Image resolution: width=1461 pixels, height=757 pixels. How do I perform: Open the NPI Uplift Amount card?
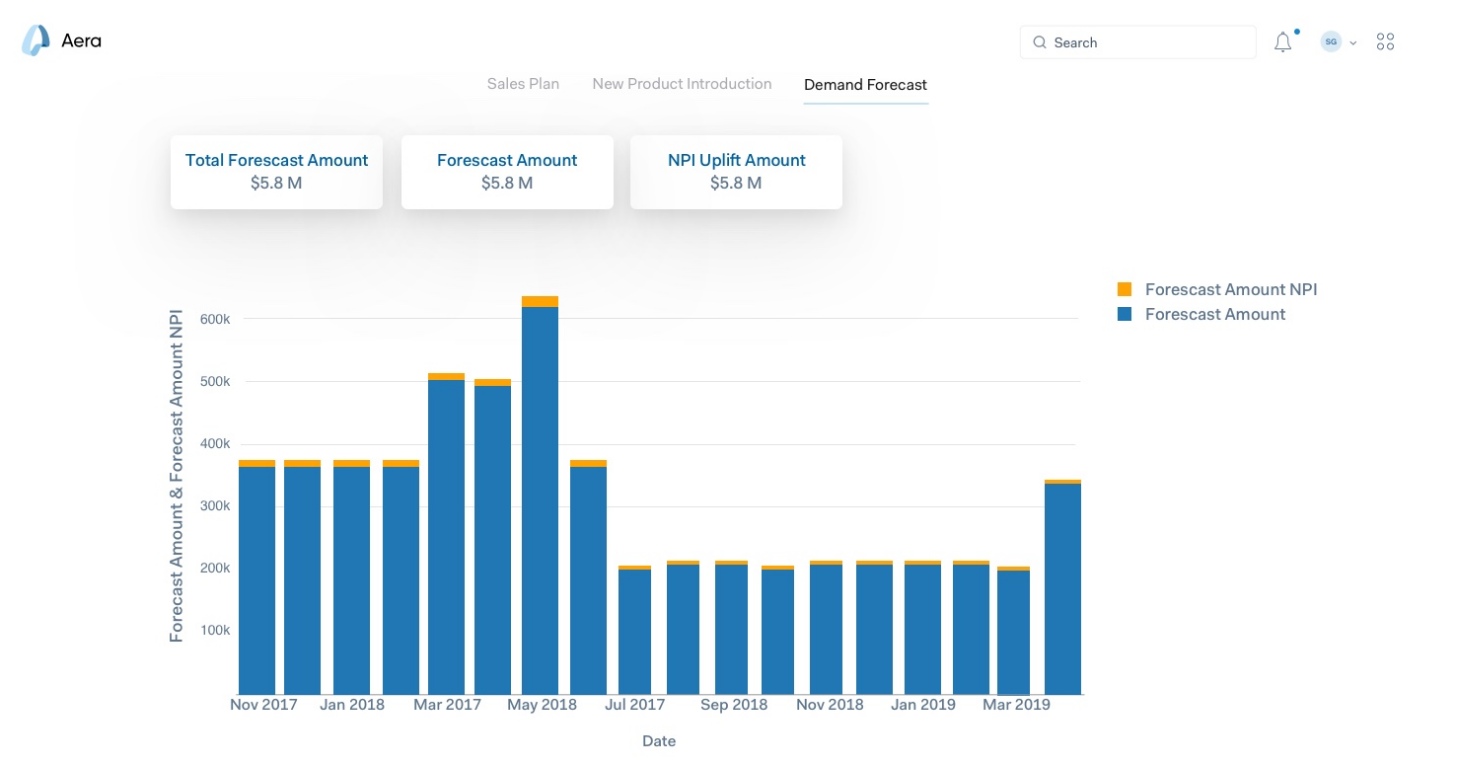(x=736, y=171)
